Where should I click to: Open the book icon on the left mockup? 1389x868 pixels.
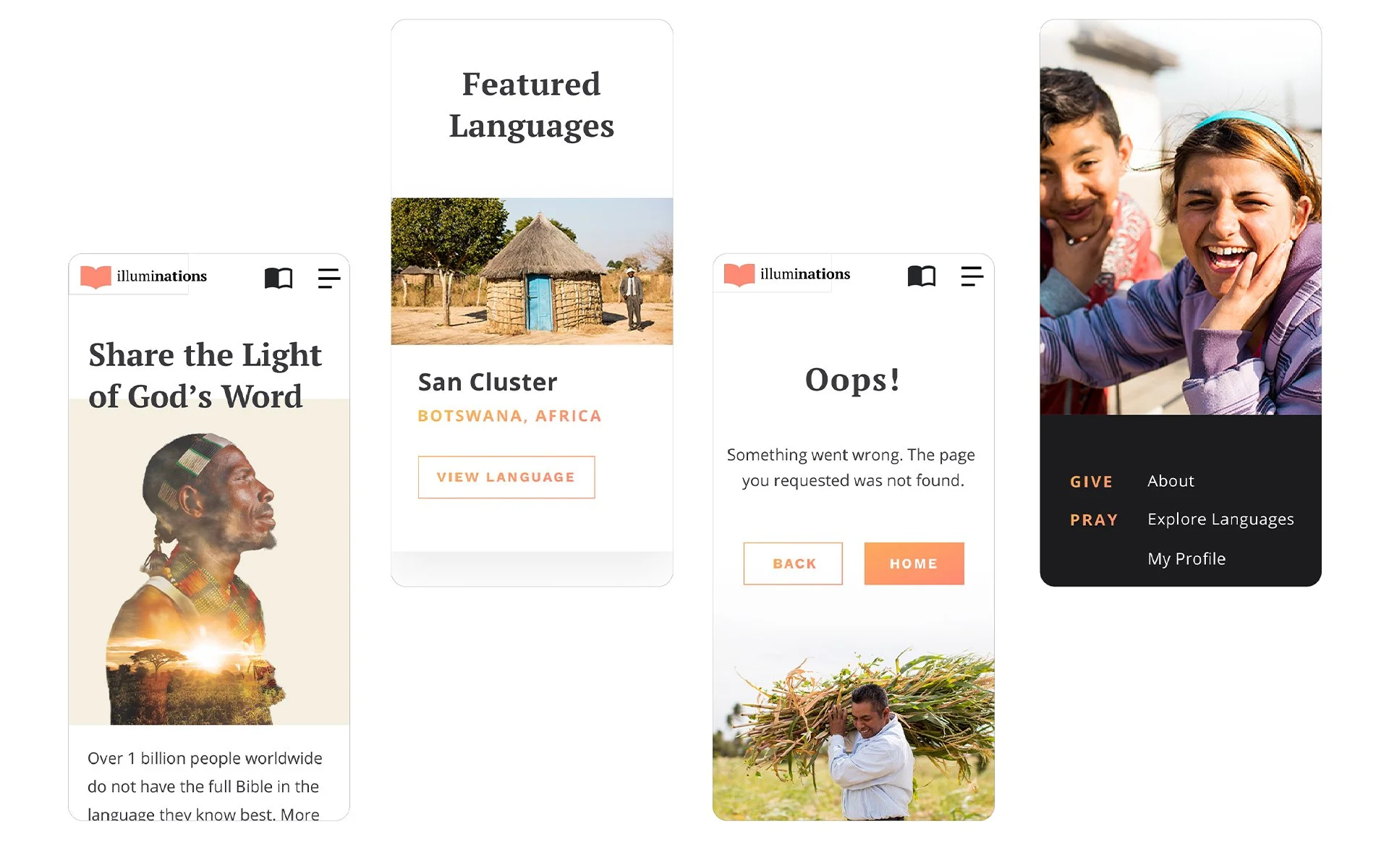(x=279, y=278)
